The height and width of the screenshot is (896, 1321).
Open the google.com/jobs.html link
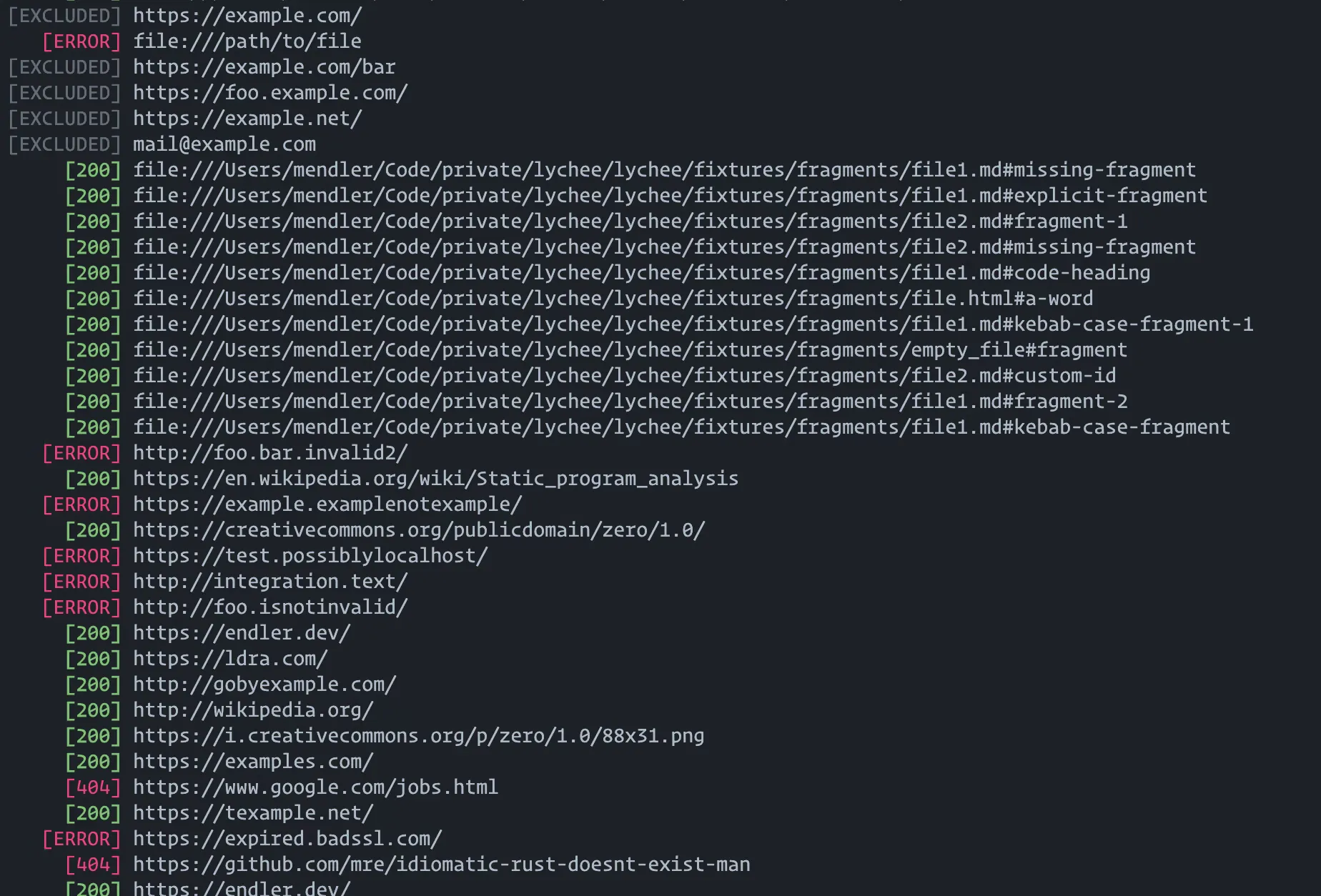coord(315,787)
